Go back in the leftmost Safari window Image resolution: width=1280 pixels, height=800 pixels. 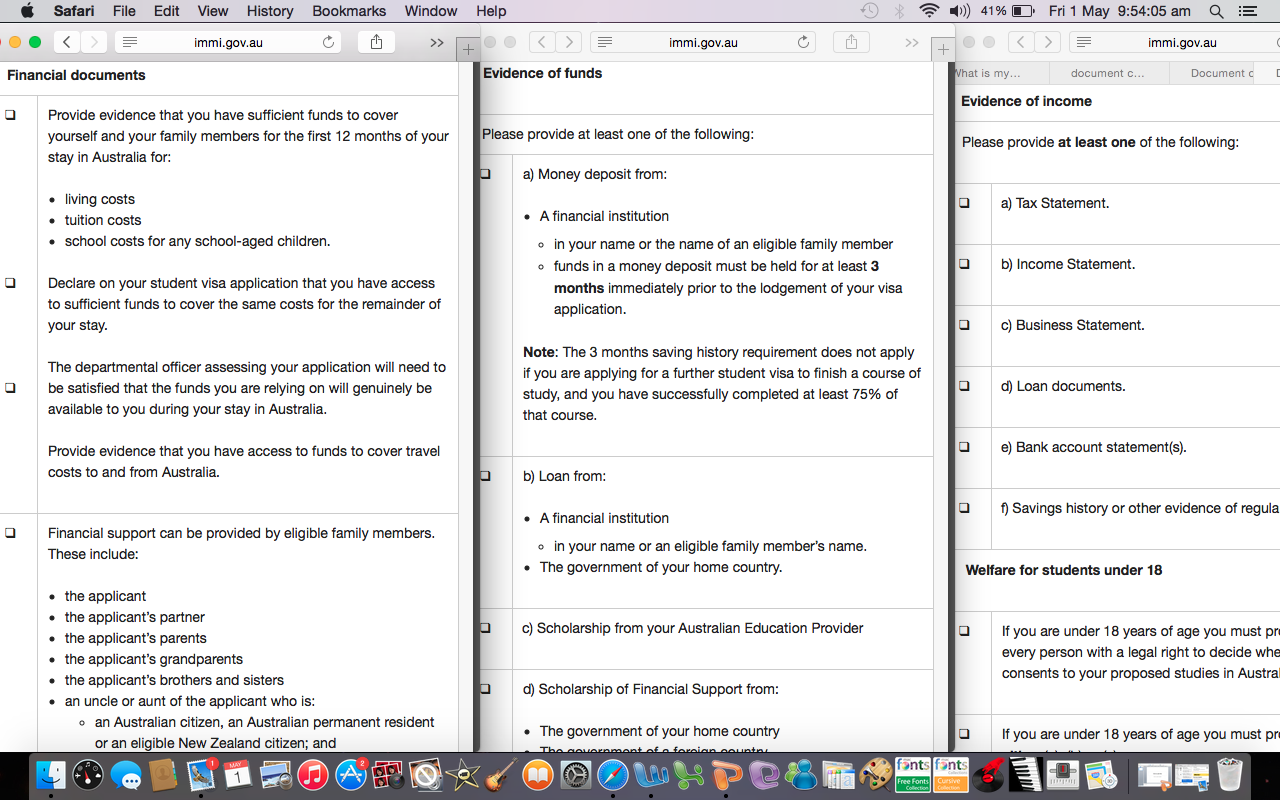point(66,42)
